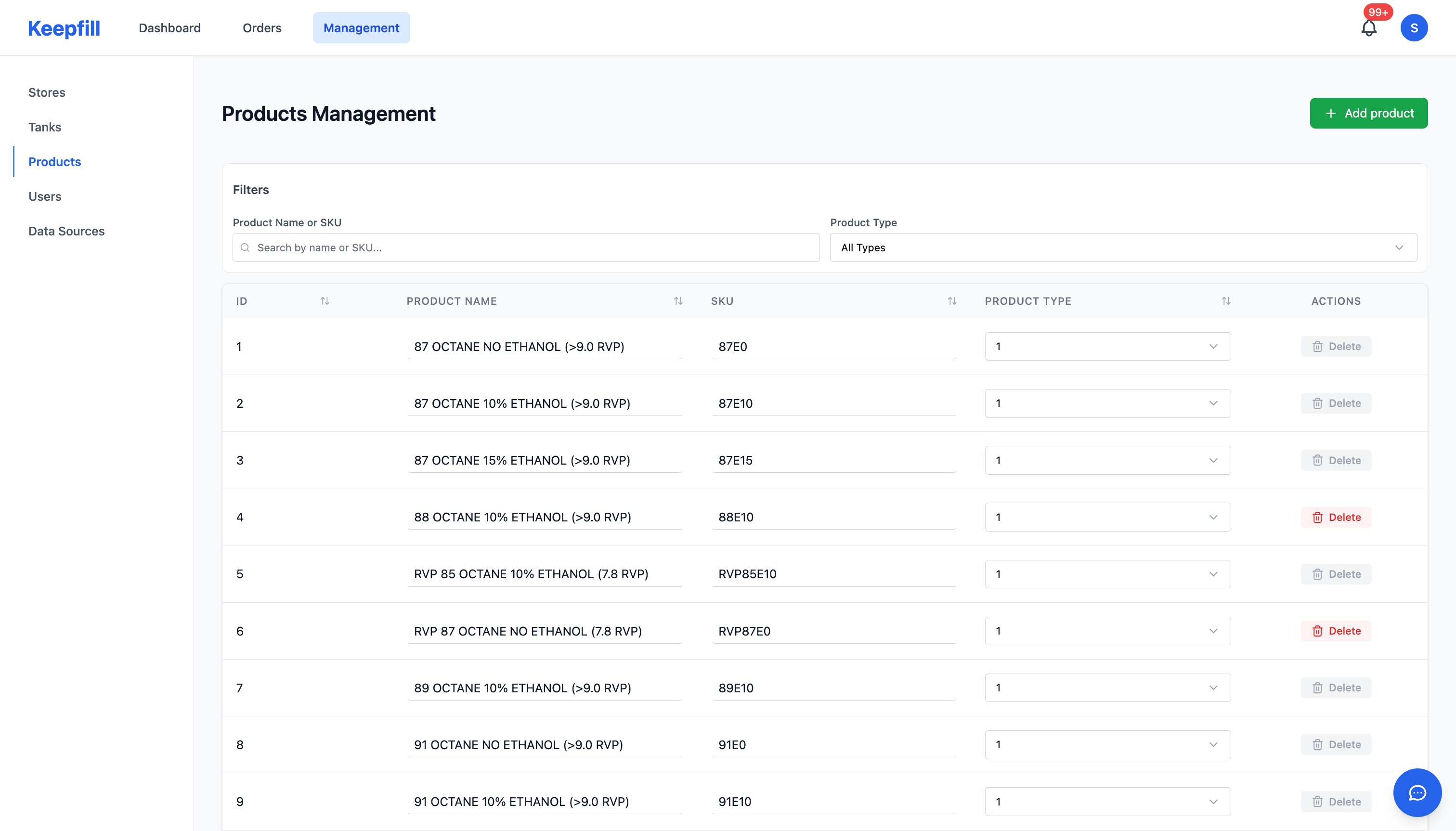Sort the table by ID using the sort icon
Image resolution: width=1456 pixels, height=831 pixels.
[325, 301]
